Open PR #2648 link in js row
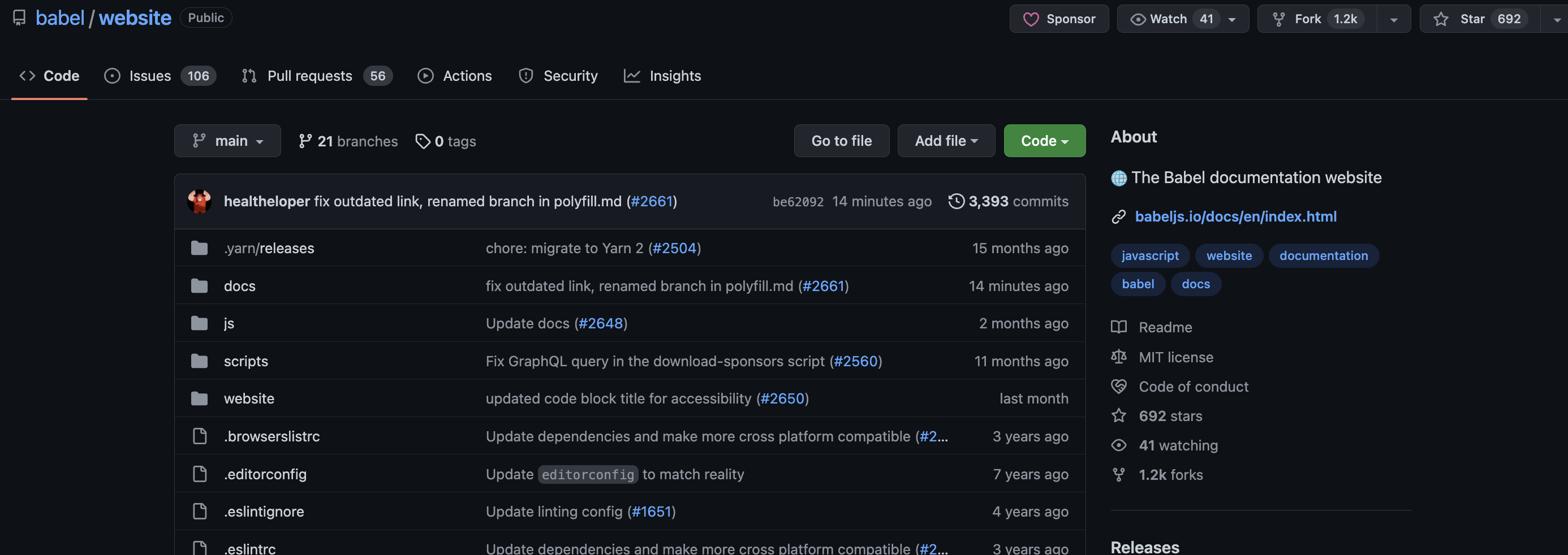1568x555 pixels. click(x=601, y=323)
